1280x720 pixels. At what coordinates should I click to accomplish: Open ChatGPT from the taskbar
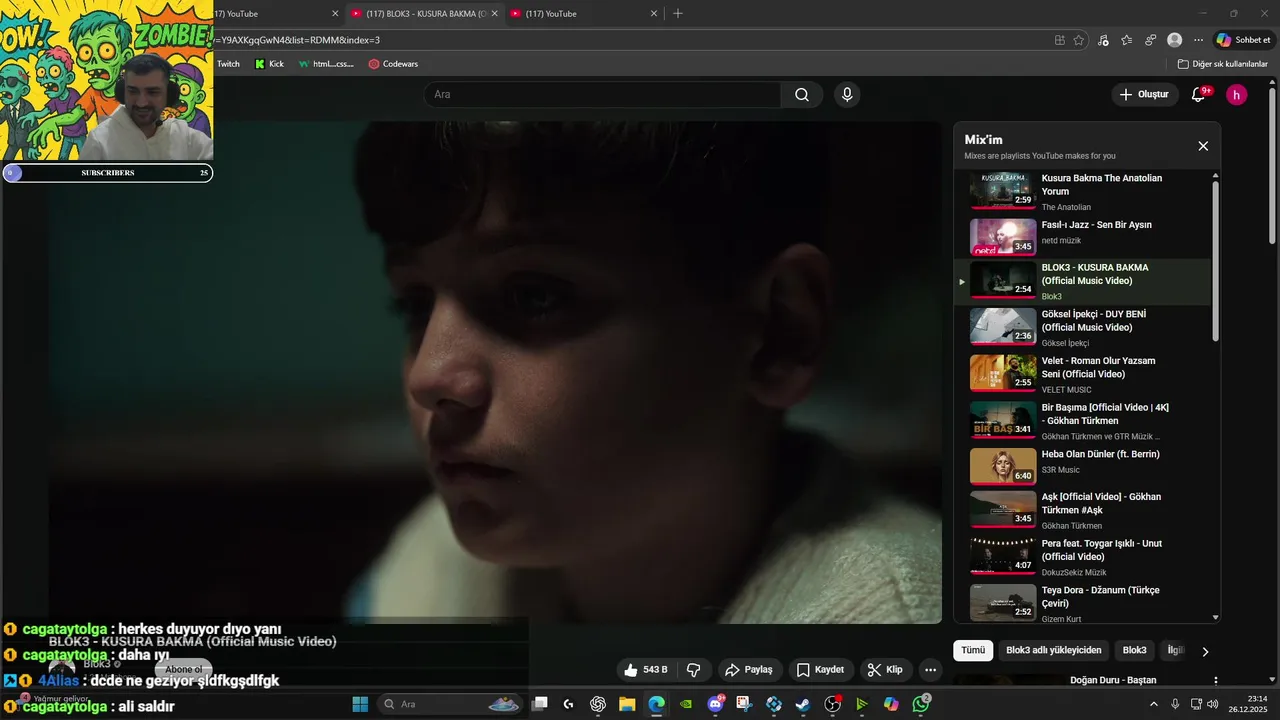click(x=598, y=704)
